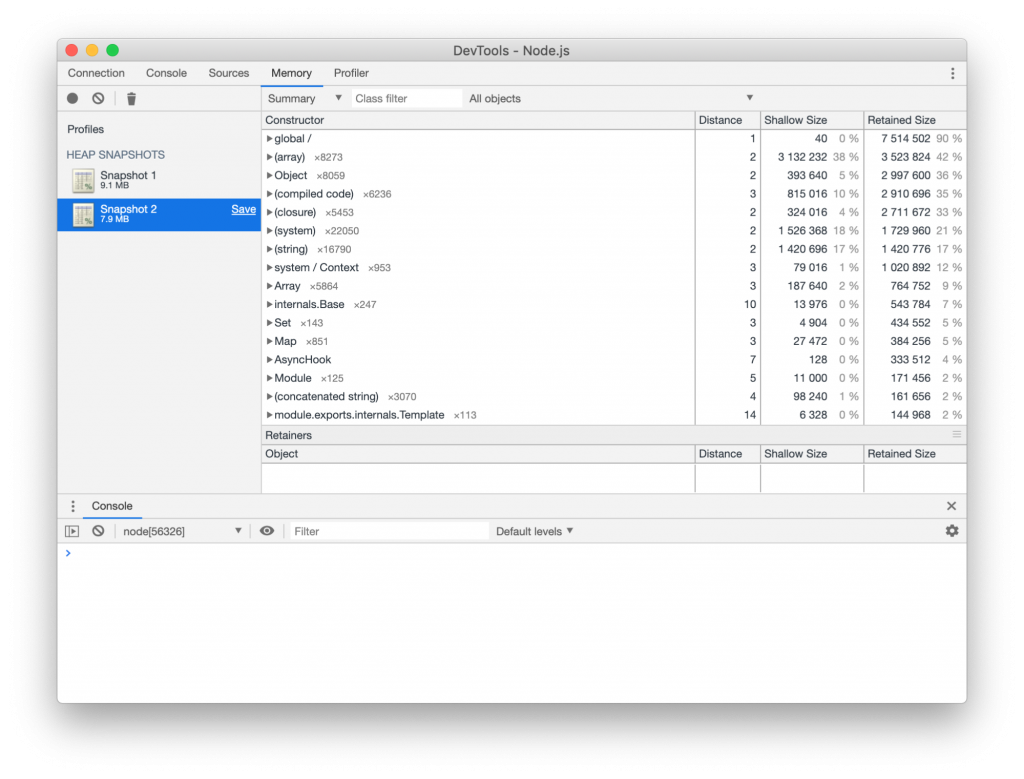Viewport: 1024px width, 779px height.
Task: Select the Console drawer tab
Action: pos(112,506)
